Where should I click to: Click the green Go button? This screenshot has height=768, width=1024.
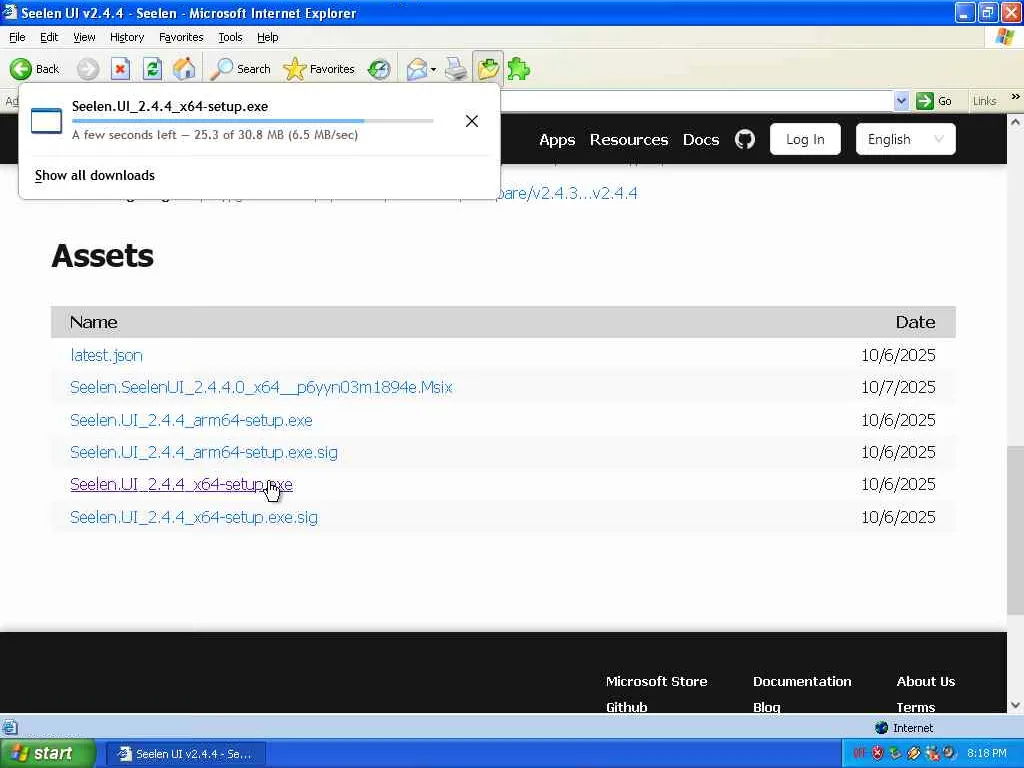[934, 101]
